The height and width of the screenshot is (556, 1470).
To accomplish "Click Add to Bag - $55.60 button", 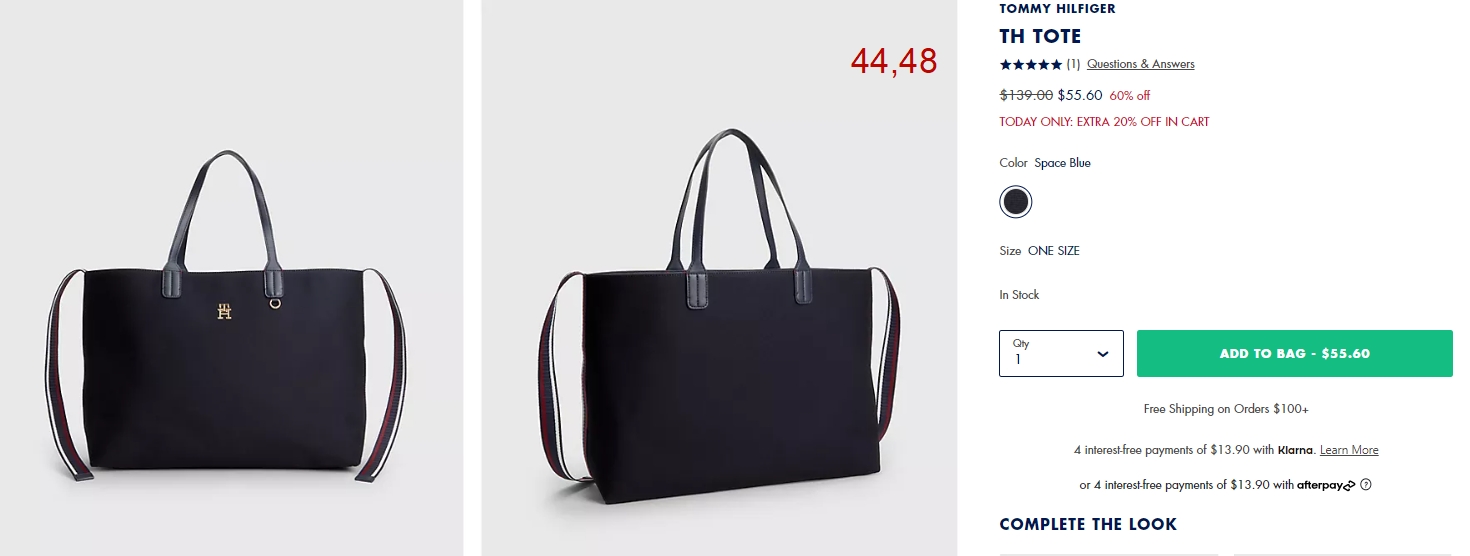I will point(1294,353).
